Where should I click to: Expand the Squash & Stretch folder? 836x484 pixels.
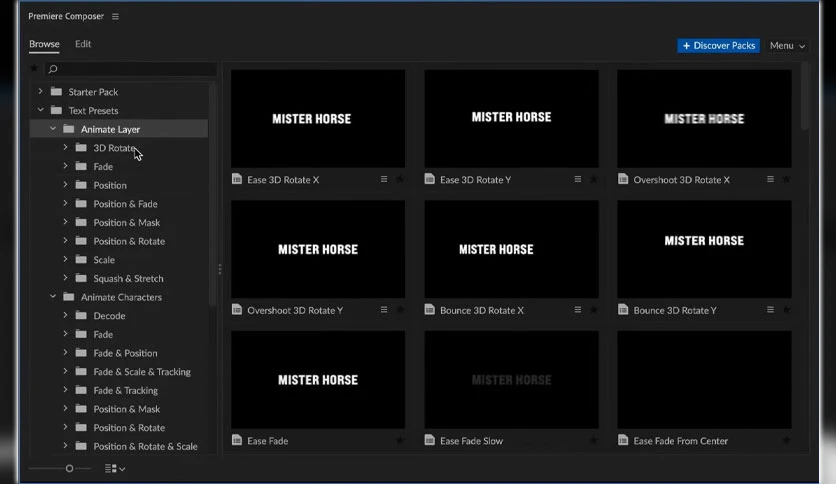pyautogui.click(x=65, y=278)
